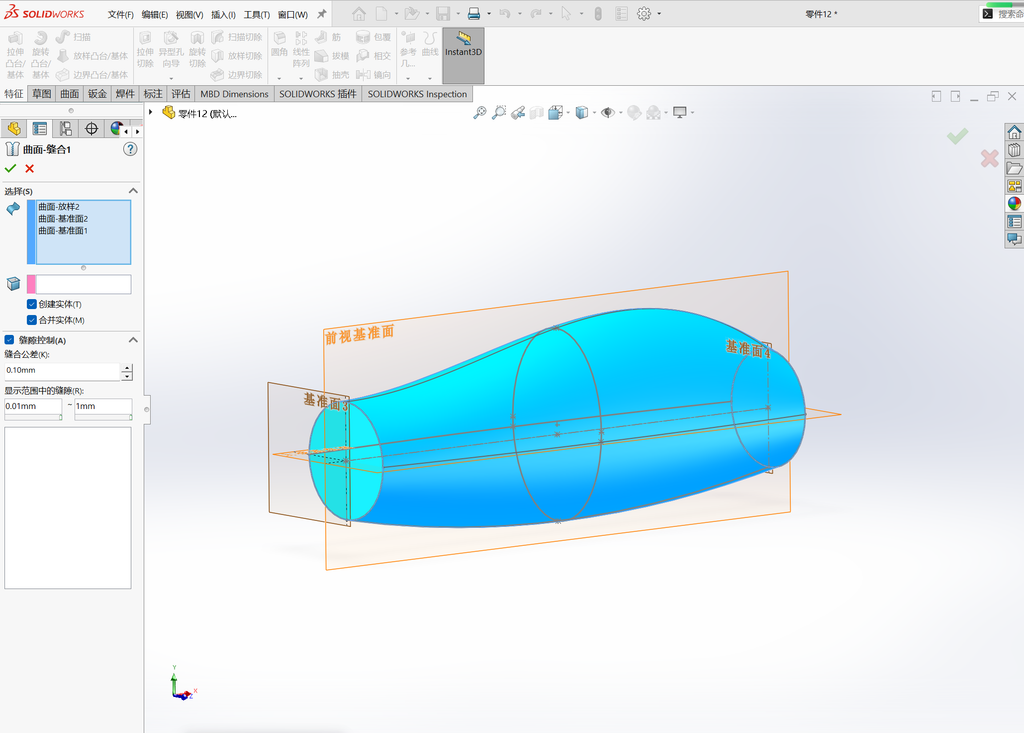Switch to the 曲面 tab

[69, 94]
